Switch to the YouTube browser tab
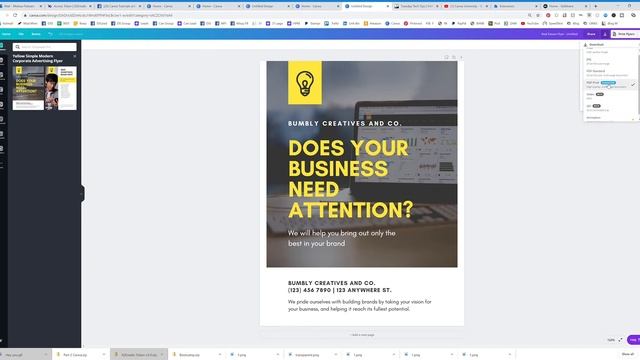Image resolution: width=640 pixels, height=360 pixels. point(465,6)
